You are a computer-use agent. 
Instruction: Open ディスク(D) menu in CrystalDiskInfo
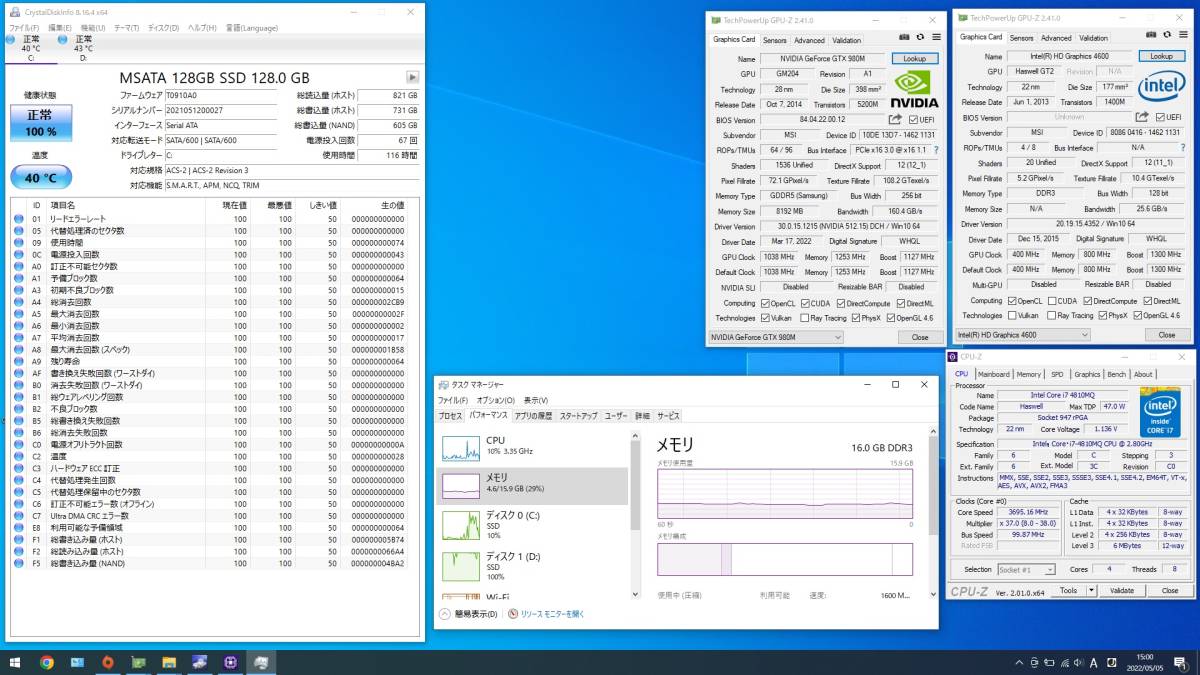point(165,27)
